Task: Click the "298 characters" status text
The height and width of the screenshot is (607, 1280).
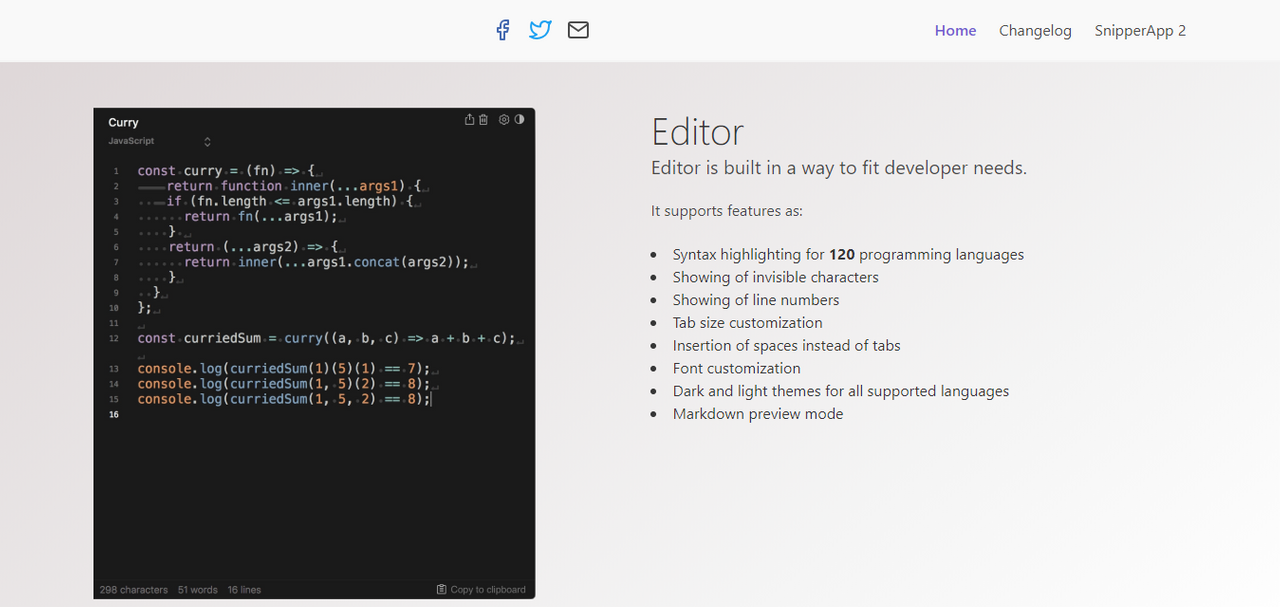Action: [134, 590]
